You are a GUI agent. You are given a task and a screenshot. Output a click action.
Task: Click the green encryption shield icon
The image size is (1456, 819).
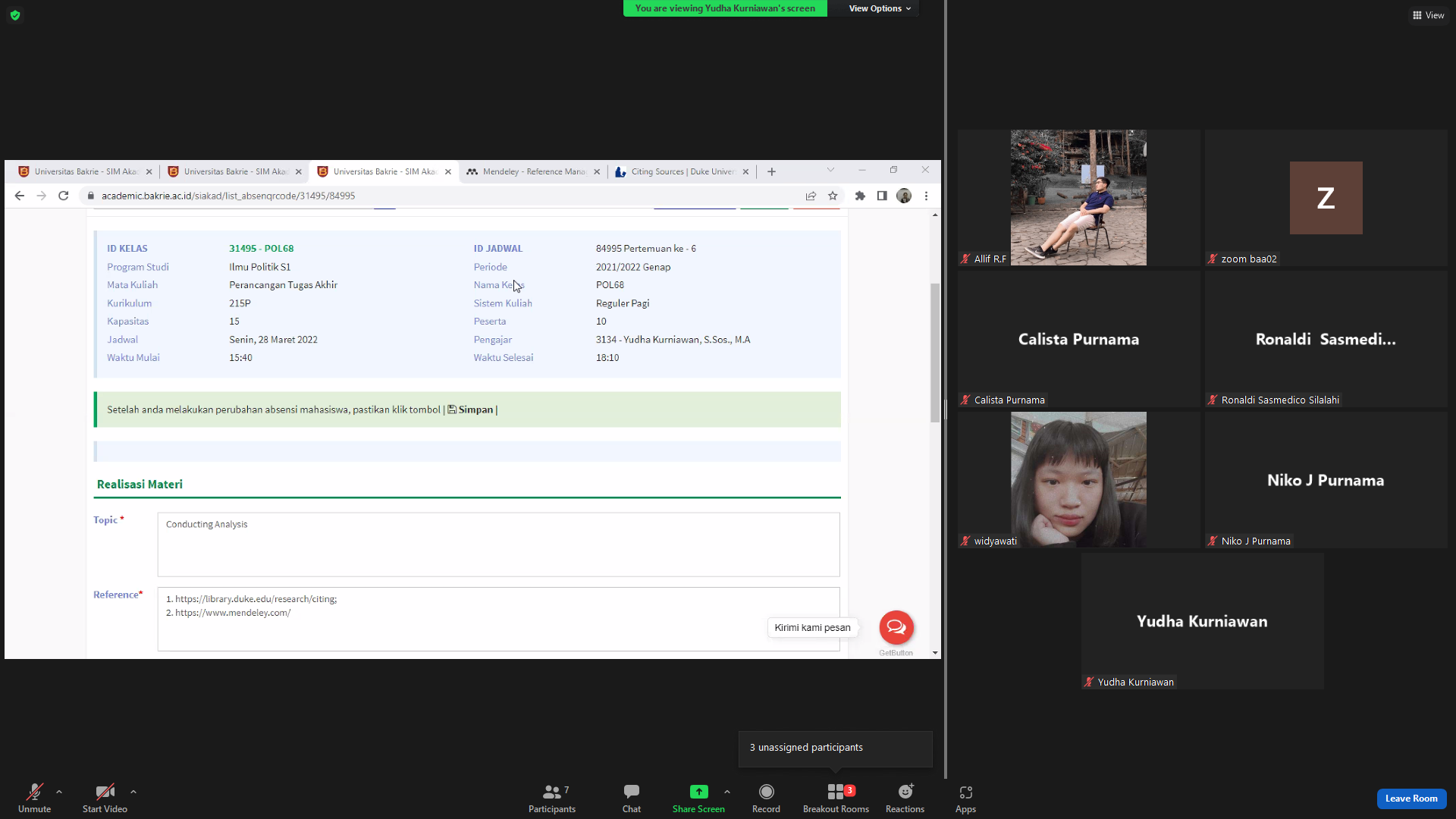pyautogui.click(x=15, y=15)
